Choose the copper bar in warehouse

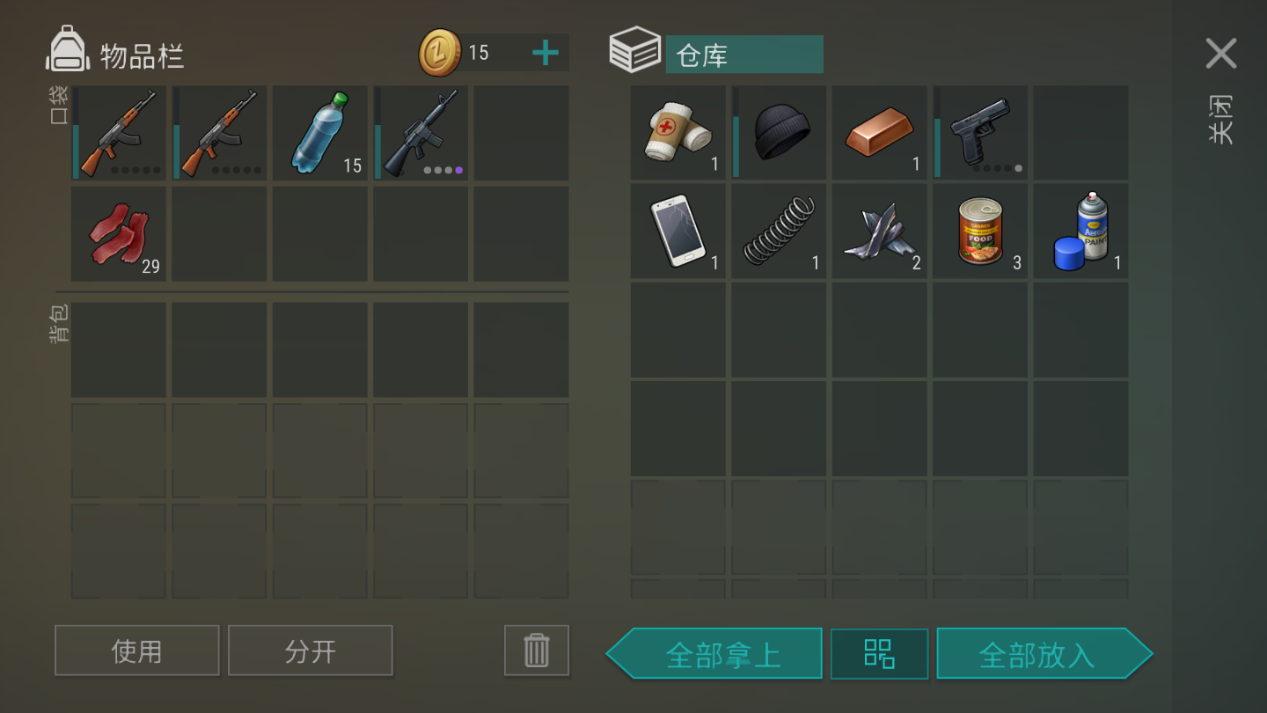pos(880,133)
